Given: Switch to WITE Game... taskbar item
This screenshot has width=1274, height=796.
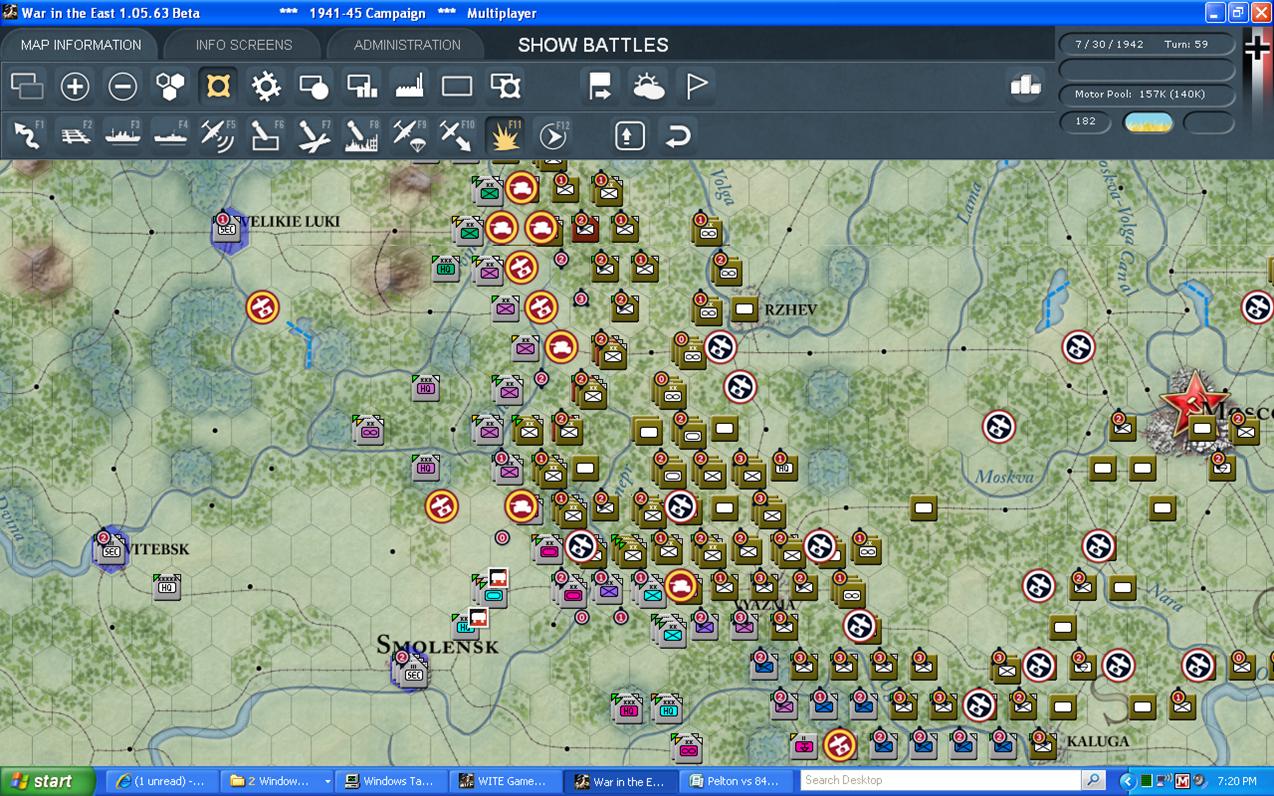Looking at the screenshot, I should 505,781.
